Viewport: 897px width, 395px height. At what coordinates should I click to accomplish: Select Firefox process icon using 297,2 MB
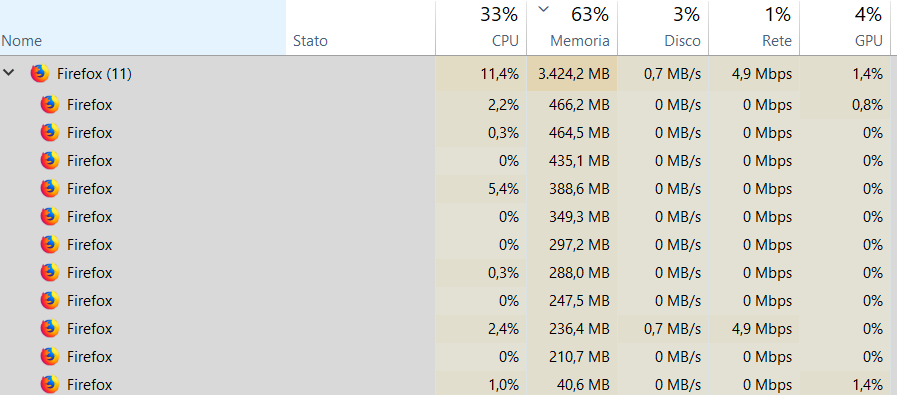tap(50, 245)
